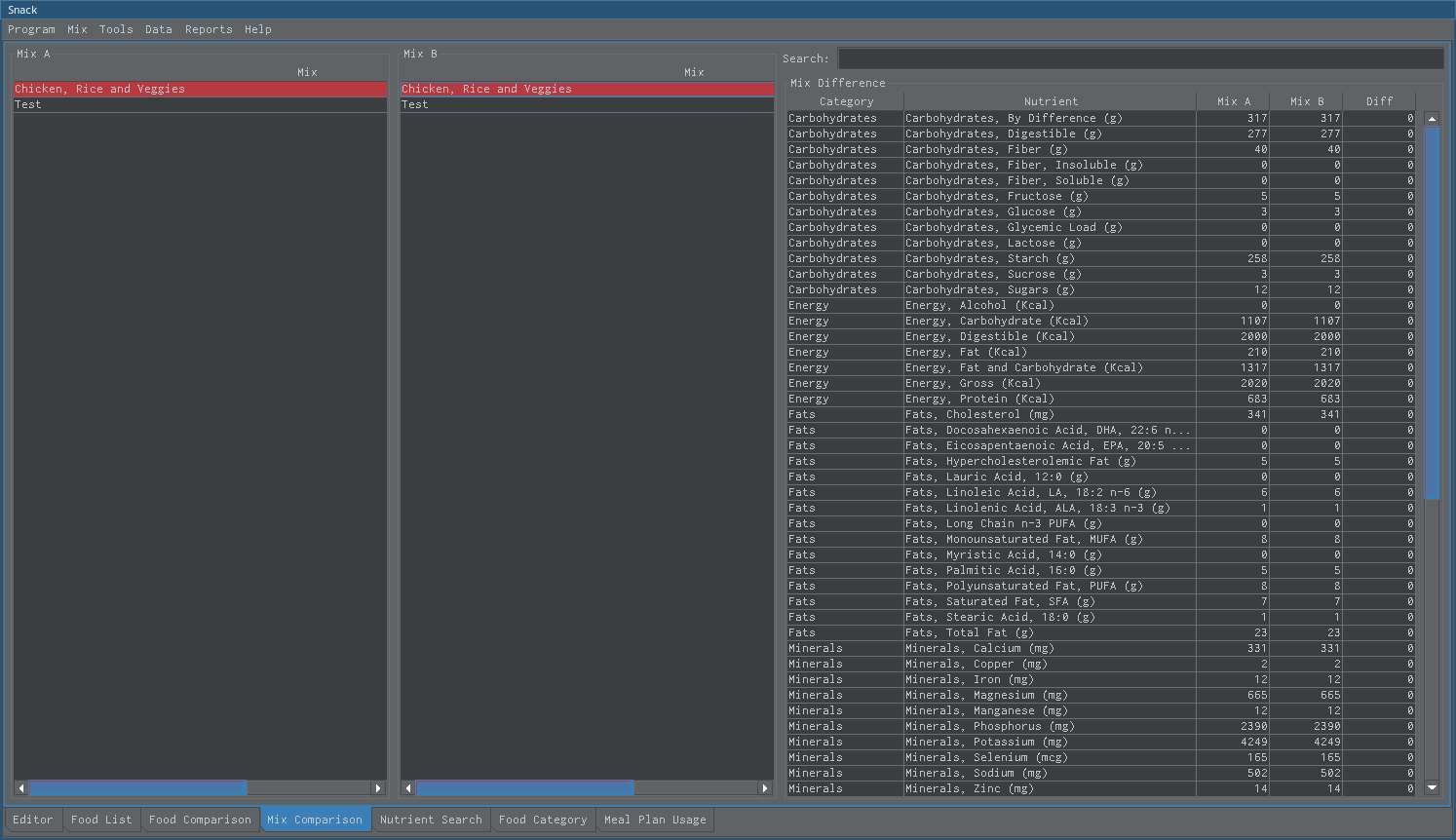1456x840 pixels.
Task: Select the Carbohydrates, Starch (g) row
Action: [x=1101, y=258]
